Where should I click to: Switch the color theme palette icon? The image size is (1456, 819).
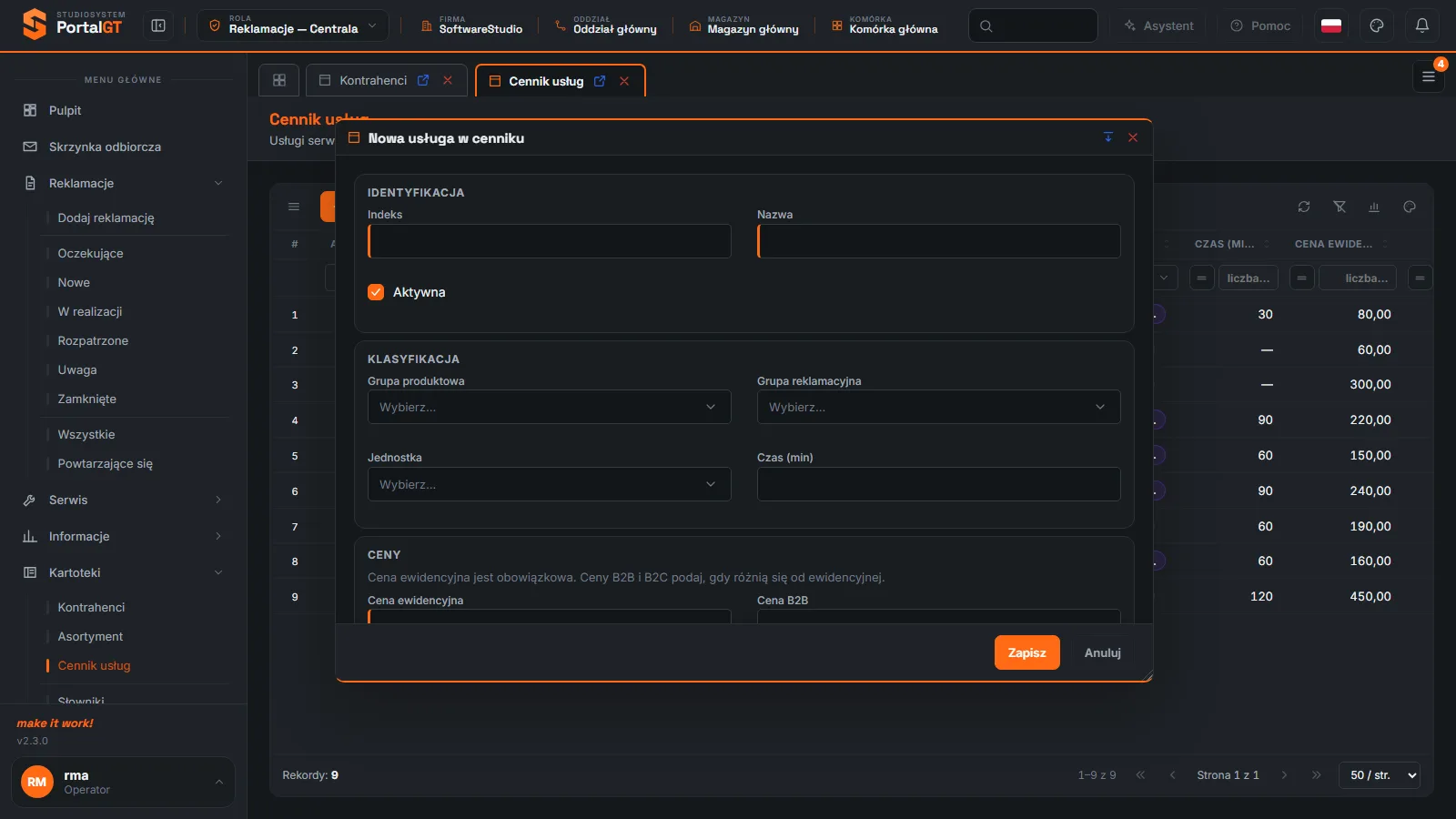tap(1376, 25)
